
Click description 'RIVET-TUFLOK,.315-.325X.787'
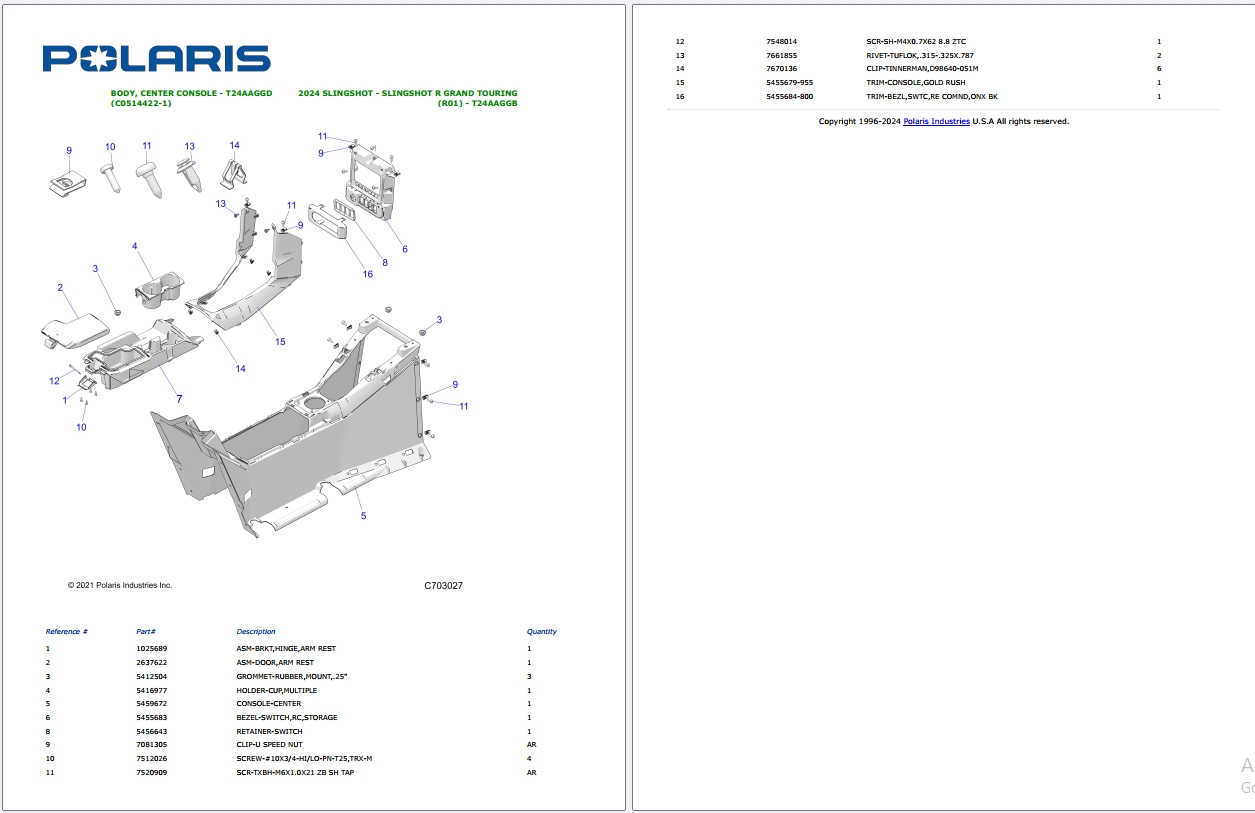click(920, 55)
